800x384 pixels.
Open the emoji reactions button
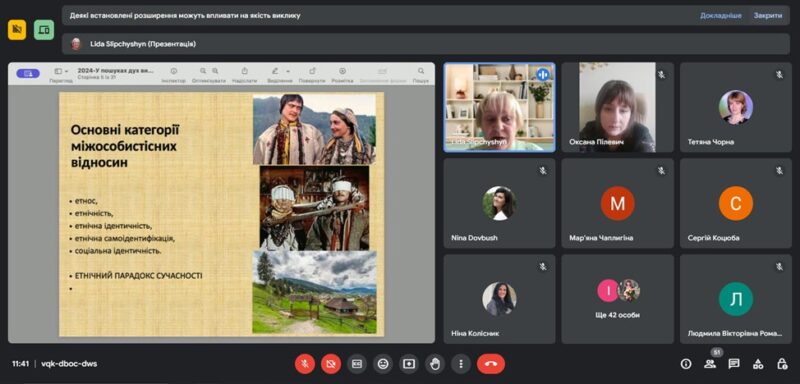tap(383, 364)
